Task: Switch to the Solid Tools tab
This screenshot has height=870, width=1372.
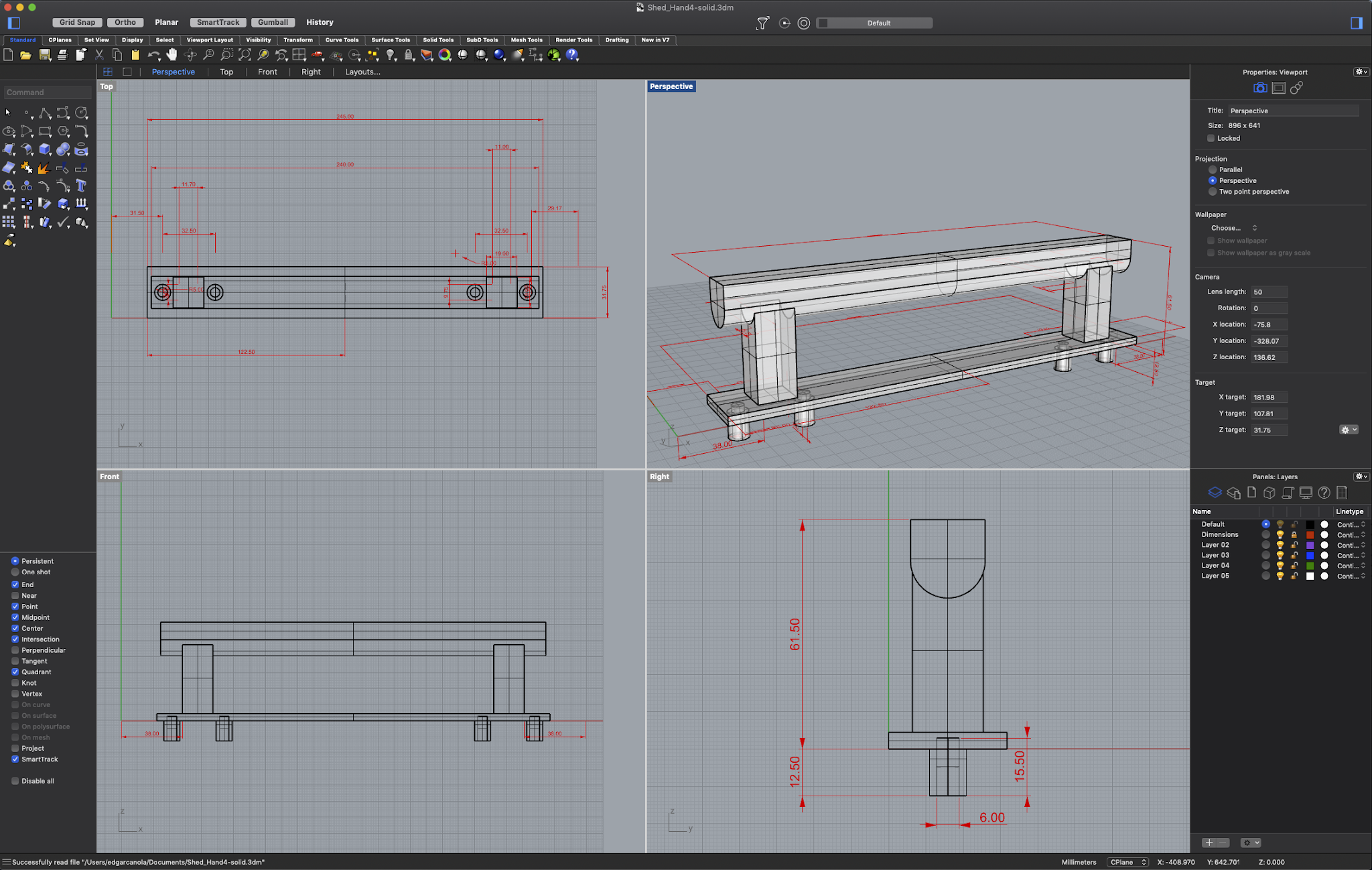Action: click(438, 40)
